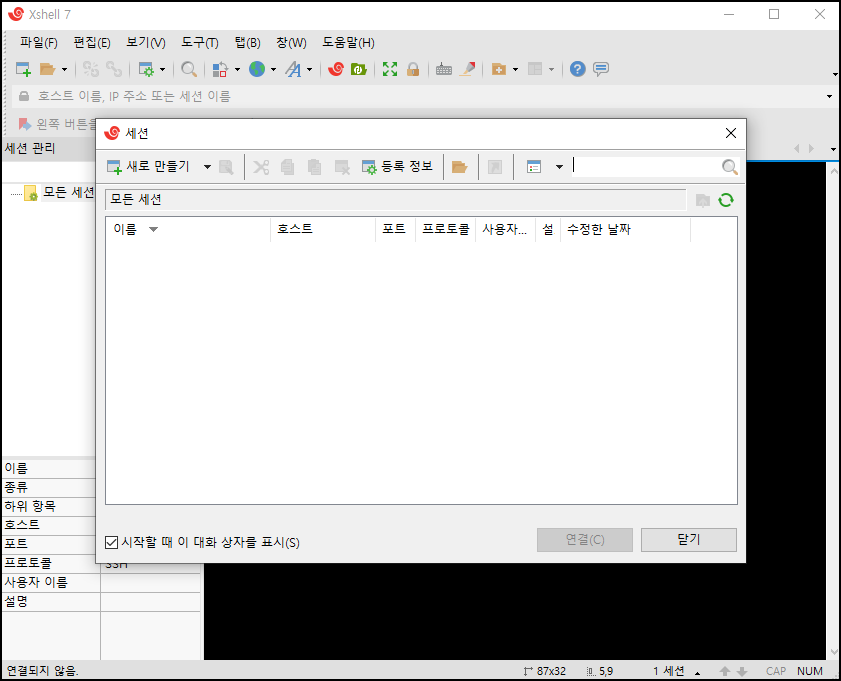The height and width of the screenshot is (681, 841).
Task: Open session properties icon in main toolbar
Action: point(146,69)
